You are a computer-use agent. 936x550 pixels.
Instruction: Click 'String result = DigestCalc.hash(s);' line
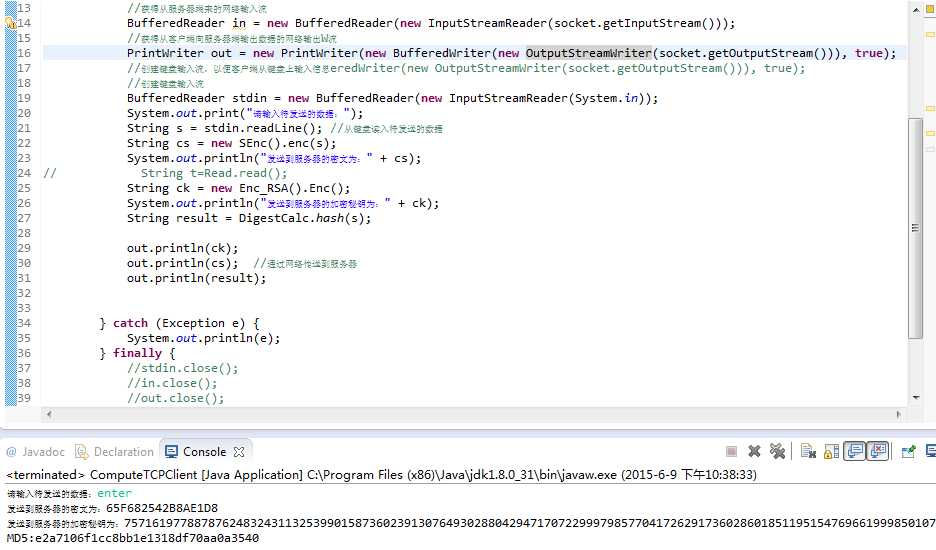249,218
